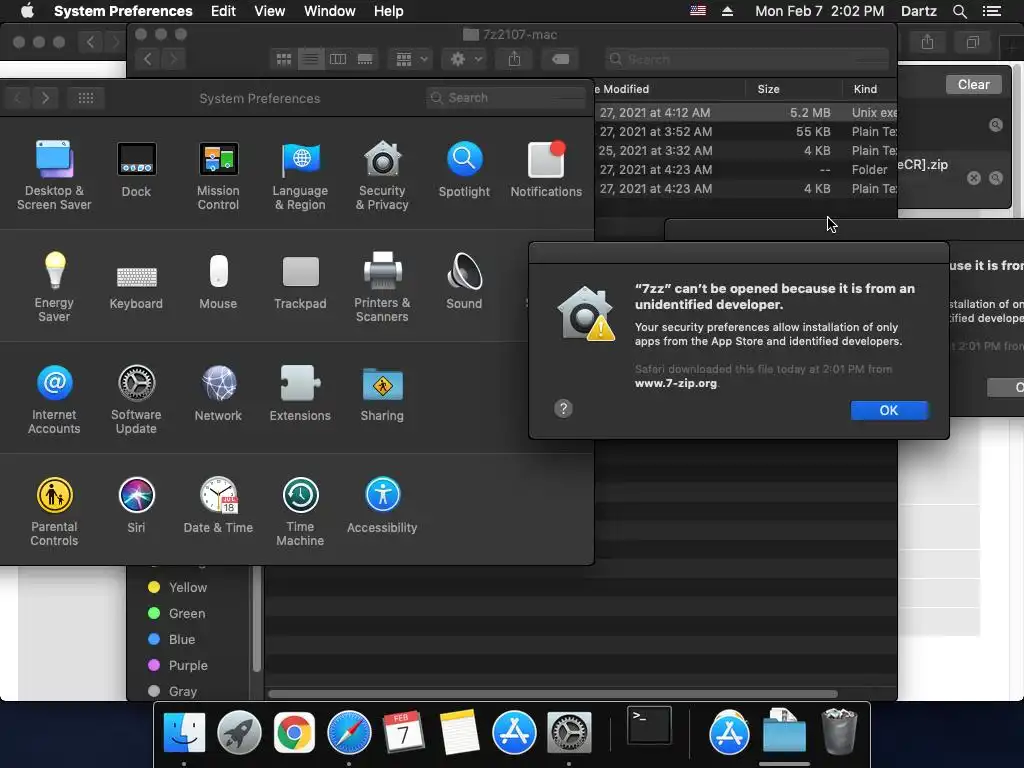
Task: Open Printers & Scanners preferences
Action: 382,287
